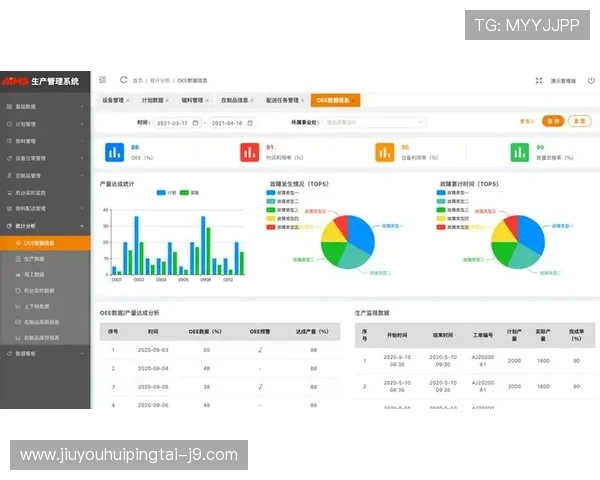The width and height of the screenshot is (600, 480).
Task: Expand the 基础数据 sidebar menu
Action: click(45, 106)
